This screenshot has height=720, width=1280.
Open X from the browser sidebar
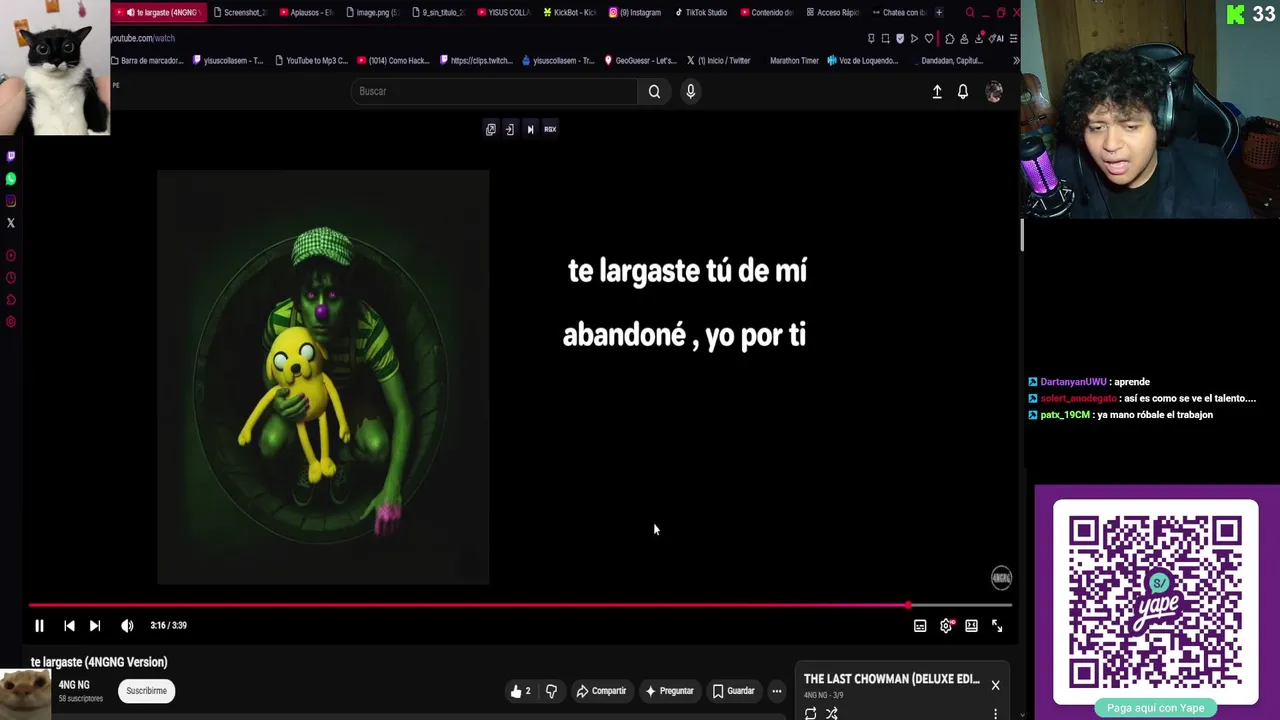pos(11,223)
